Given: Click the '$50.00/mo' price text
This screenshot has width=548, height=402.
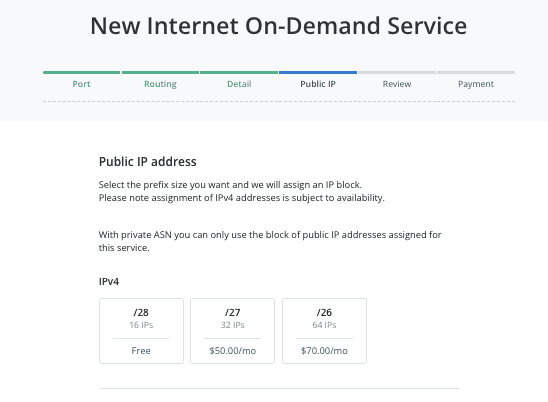Looking at the screenshot, I should [x=232, y=351].
